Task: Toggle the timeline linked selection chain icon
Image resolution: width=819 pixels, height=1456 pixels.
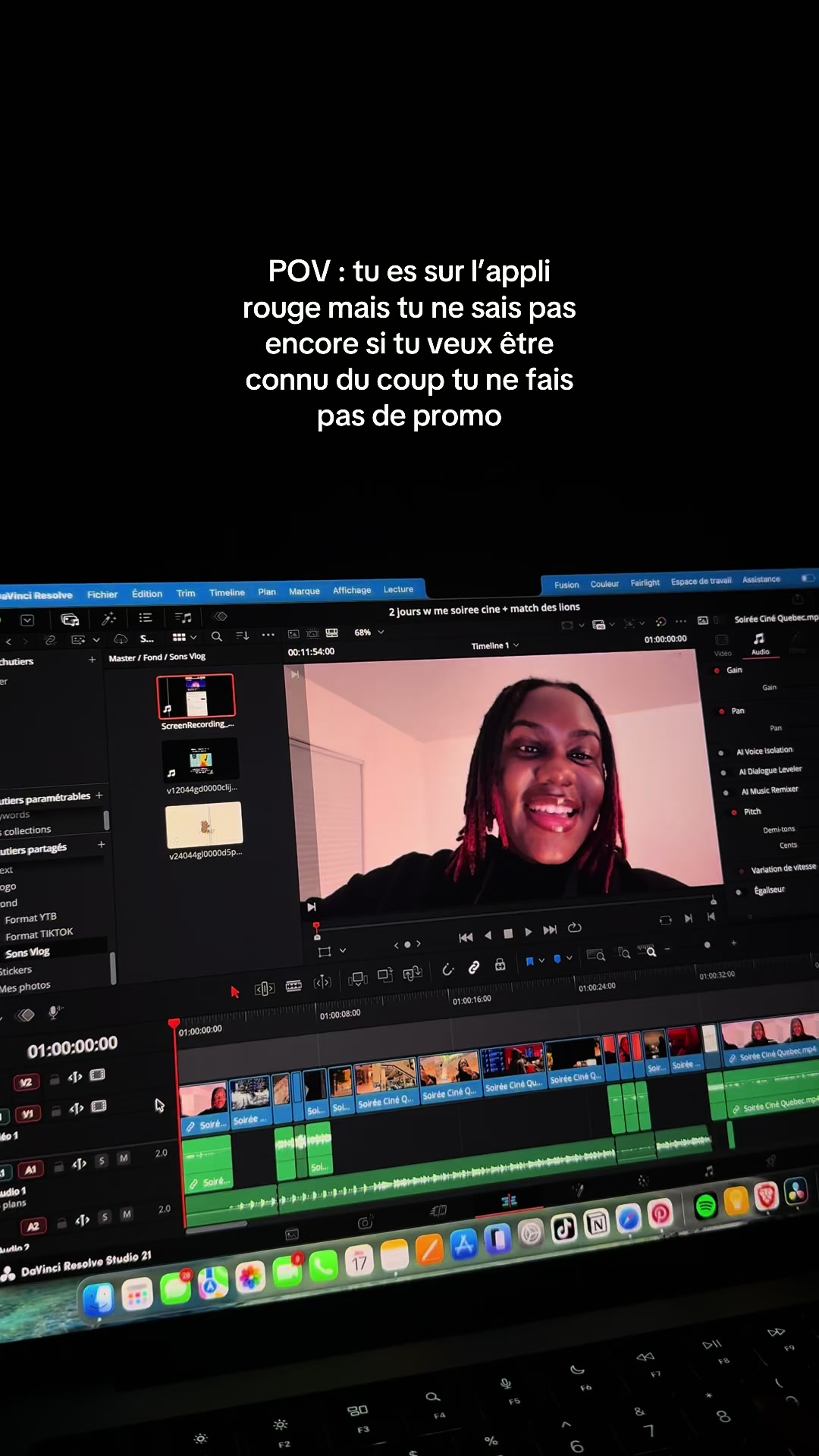Action: (474, 966)
